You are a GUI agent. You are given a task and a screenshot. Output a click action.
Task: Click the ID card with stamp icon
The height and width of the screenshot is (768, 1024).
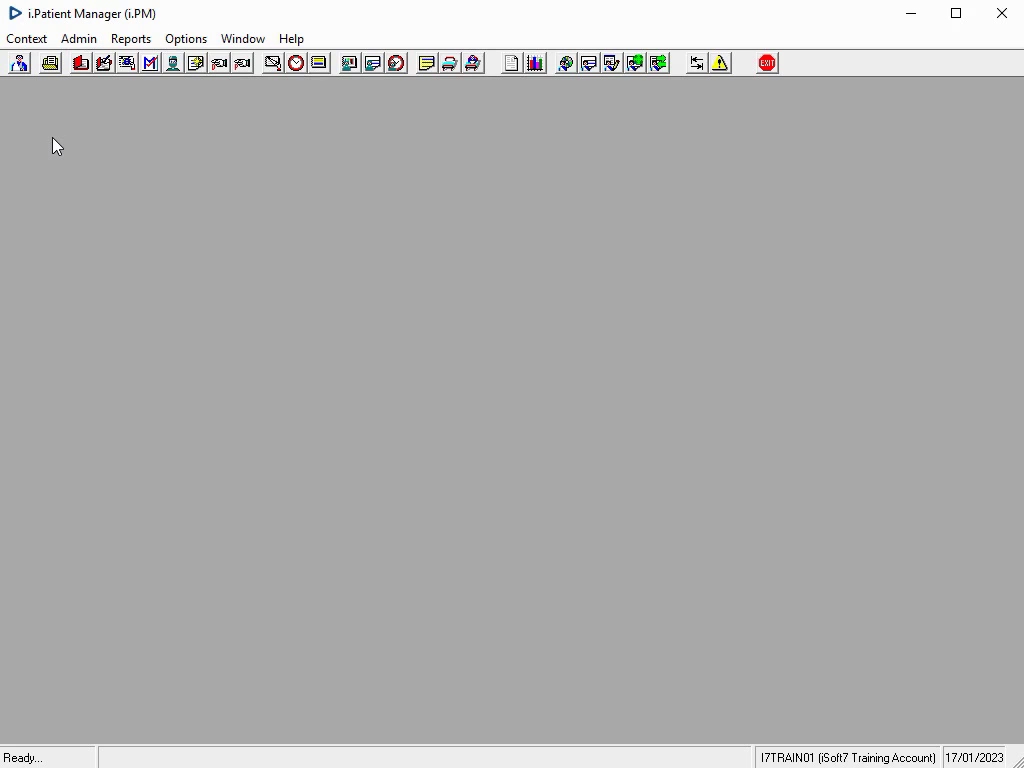pos(127,63)
